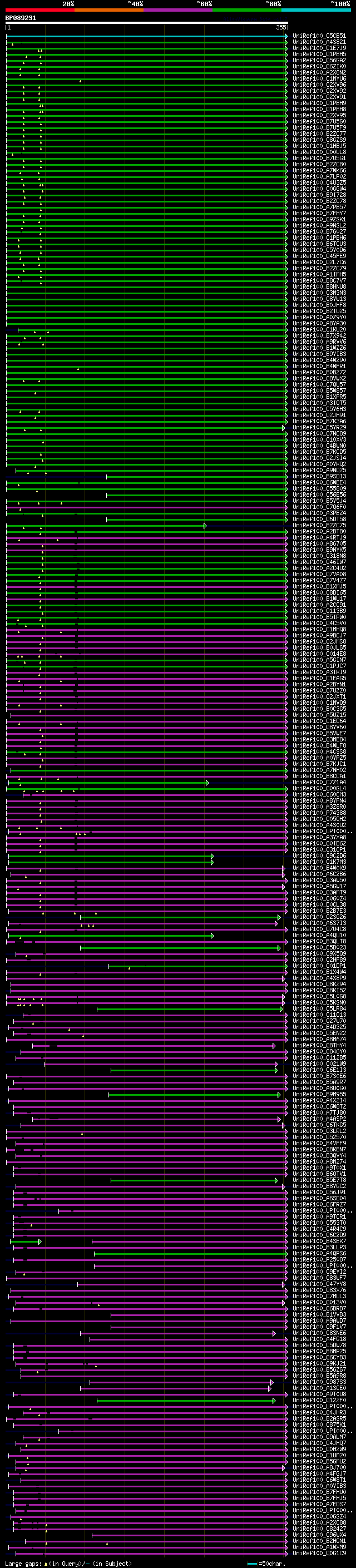The image size is (356, 1568).
Task: Click the query name BP009231
Action: (x=21, y=18)
